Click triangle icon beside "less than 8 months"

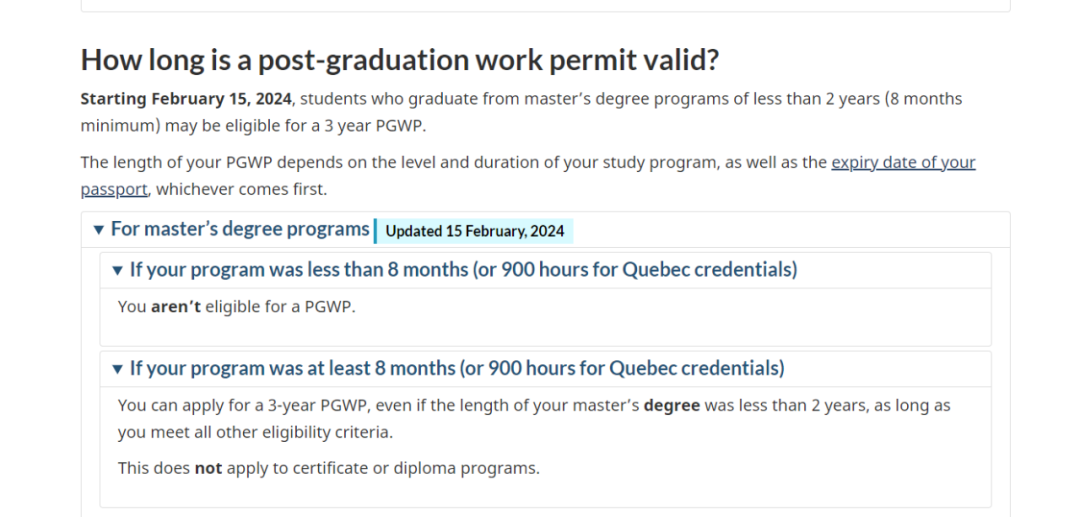tap(117, 270)
